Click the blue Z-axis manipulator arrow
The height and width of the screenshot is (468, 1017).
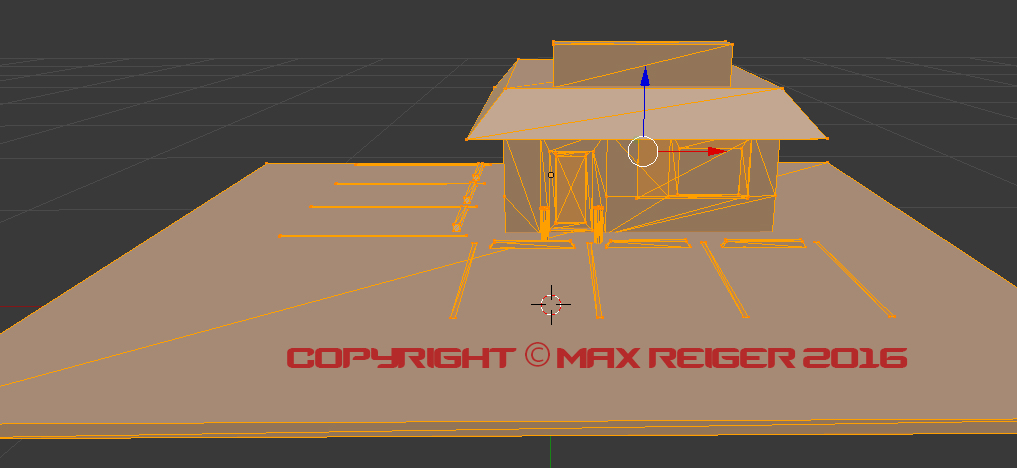click(x=645, y=76)
